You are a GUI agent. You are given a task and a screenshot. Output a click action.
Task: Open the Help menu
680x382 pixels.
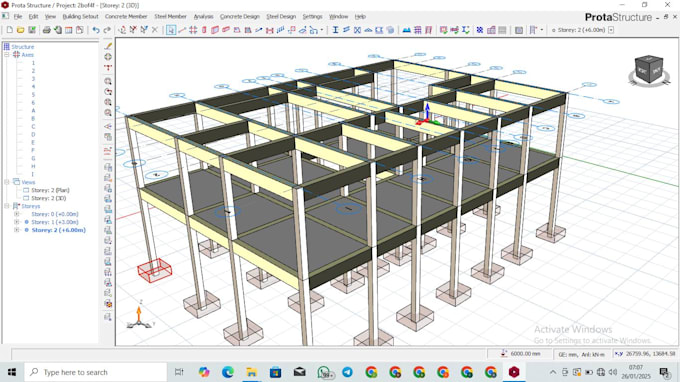(x=360, y=16)
